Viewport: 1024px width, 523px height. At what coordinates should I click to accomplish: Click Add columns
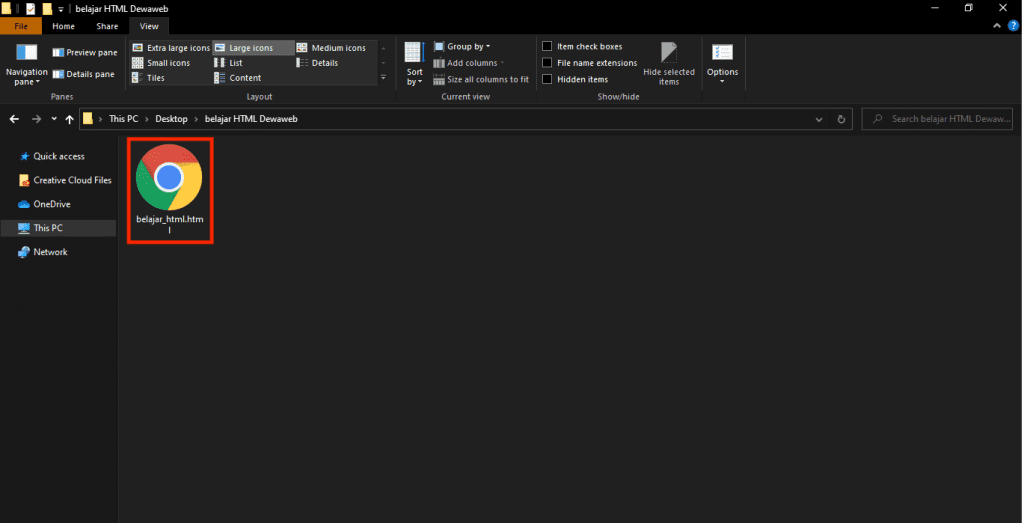click(469, 63)
